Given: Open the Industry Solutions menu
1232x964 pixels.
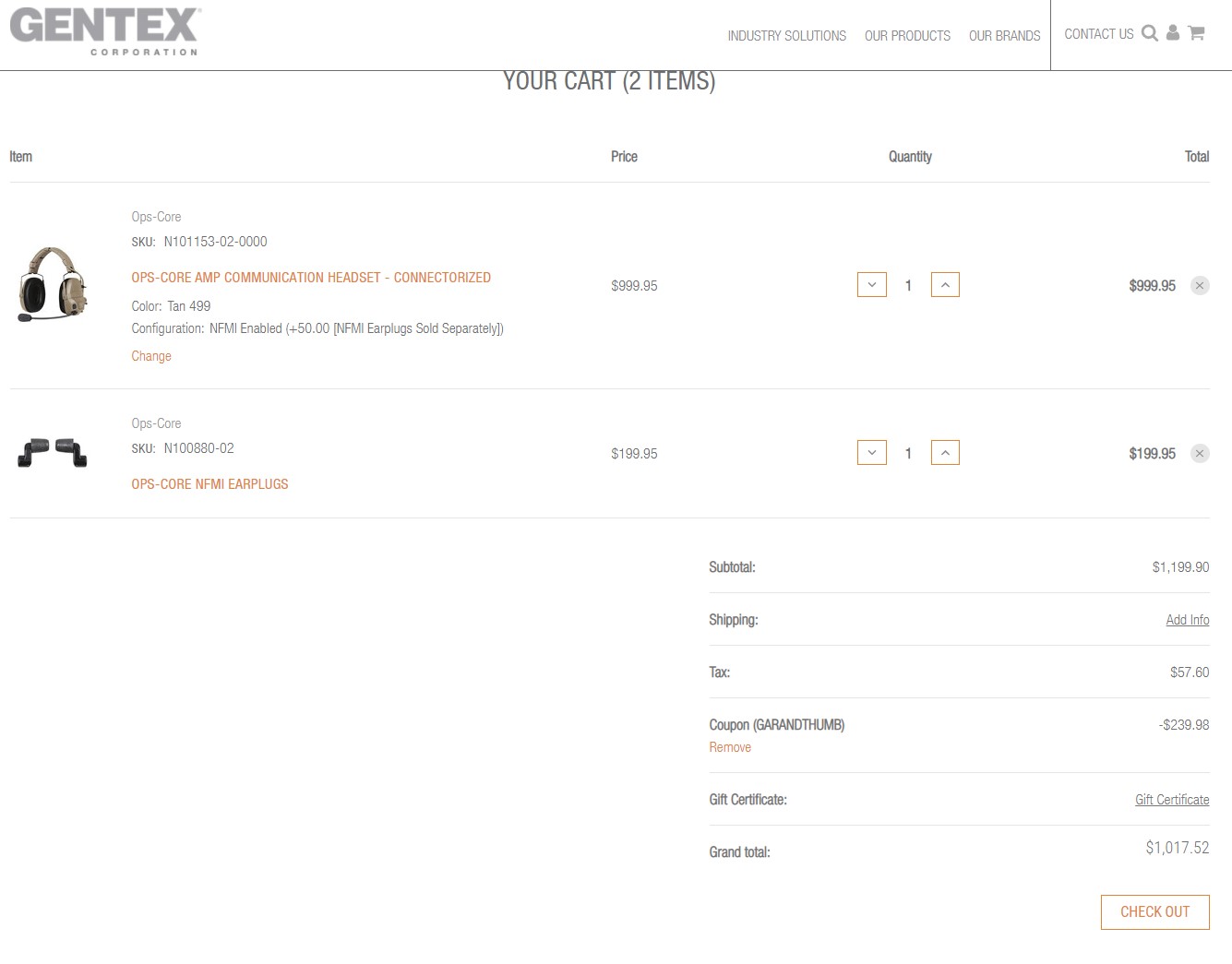Looking at the screenshot, I should (786, 36).
